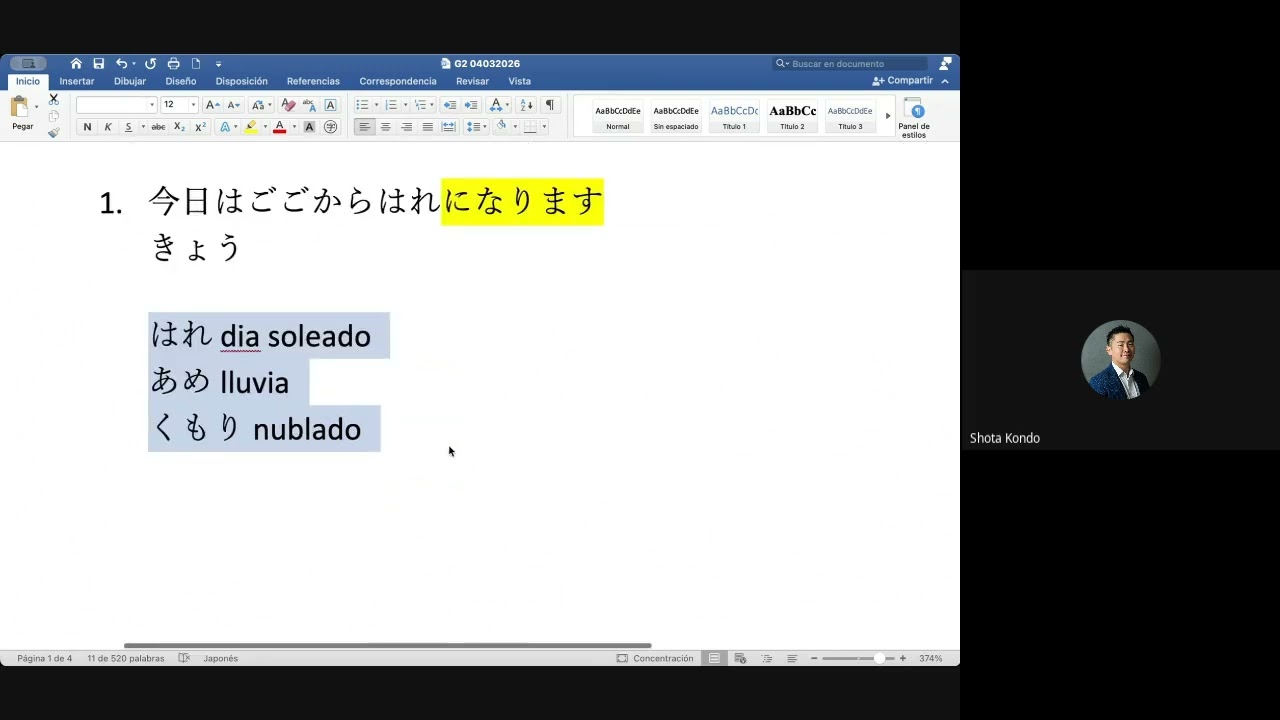Open the shading paint bucket tool

tap(502, 127)
